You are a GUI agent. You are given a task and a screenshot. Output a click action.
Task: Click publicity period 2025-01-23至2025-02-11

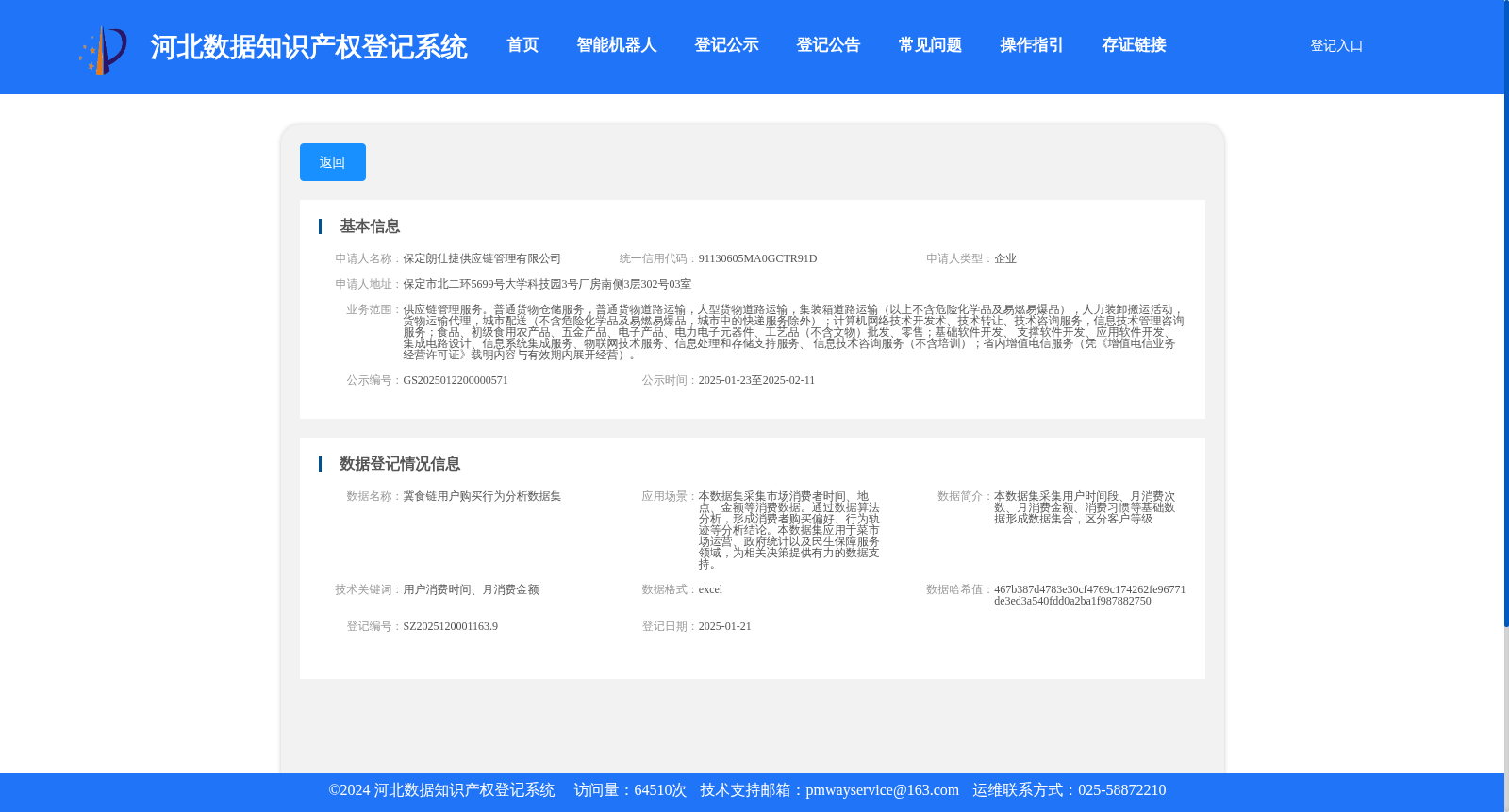(x=756, y=380)
